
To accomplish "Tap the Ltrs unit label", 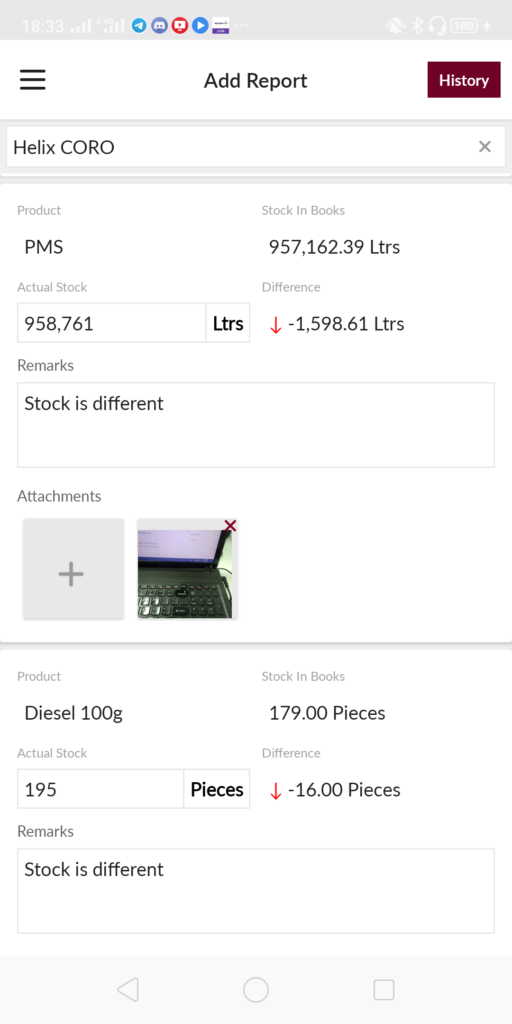I will coord(228,323).
